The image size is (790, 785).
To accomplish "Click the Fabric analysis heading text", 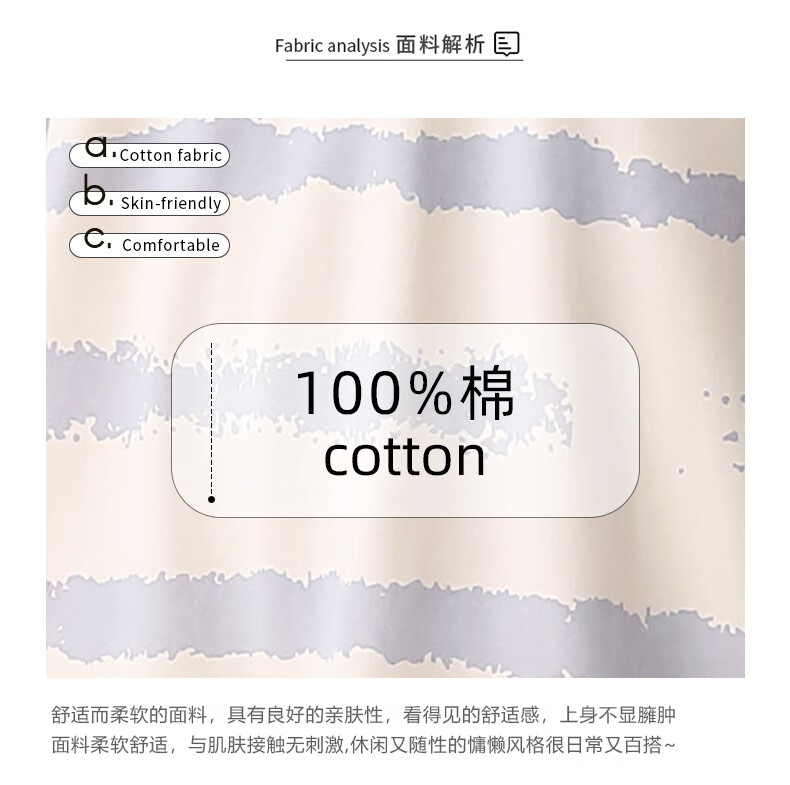I will click(x=332, y=46).
